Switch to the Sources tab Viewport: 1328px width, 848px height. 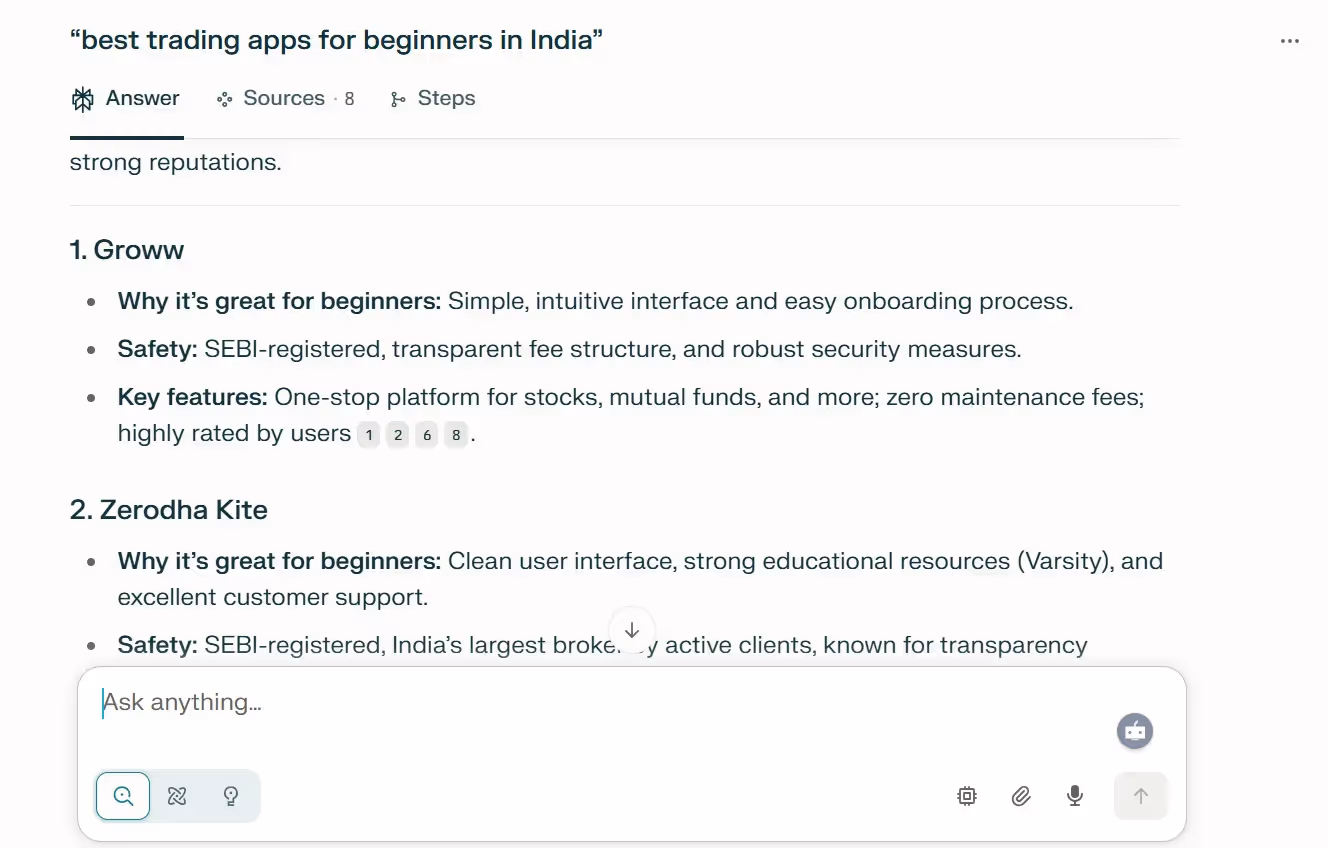(283, 98)
